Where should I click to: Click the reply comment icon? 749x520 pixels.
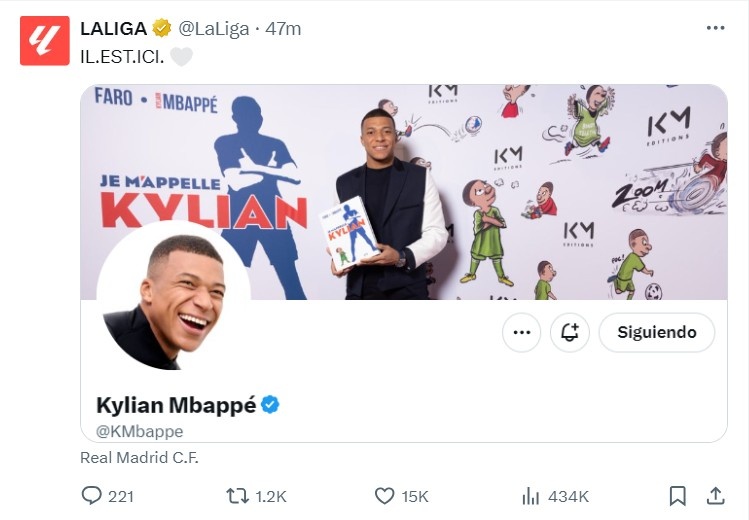pyautogui.click(x=92, y=495)
